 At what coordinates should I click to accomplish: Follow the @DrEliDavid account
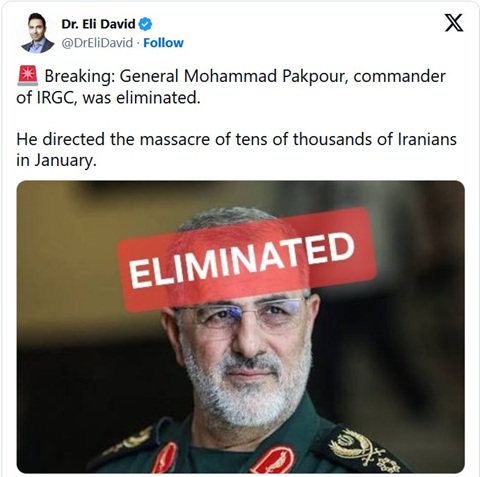click(163, 43)
